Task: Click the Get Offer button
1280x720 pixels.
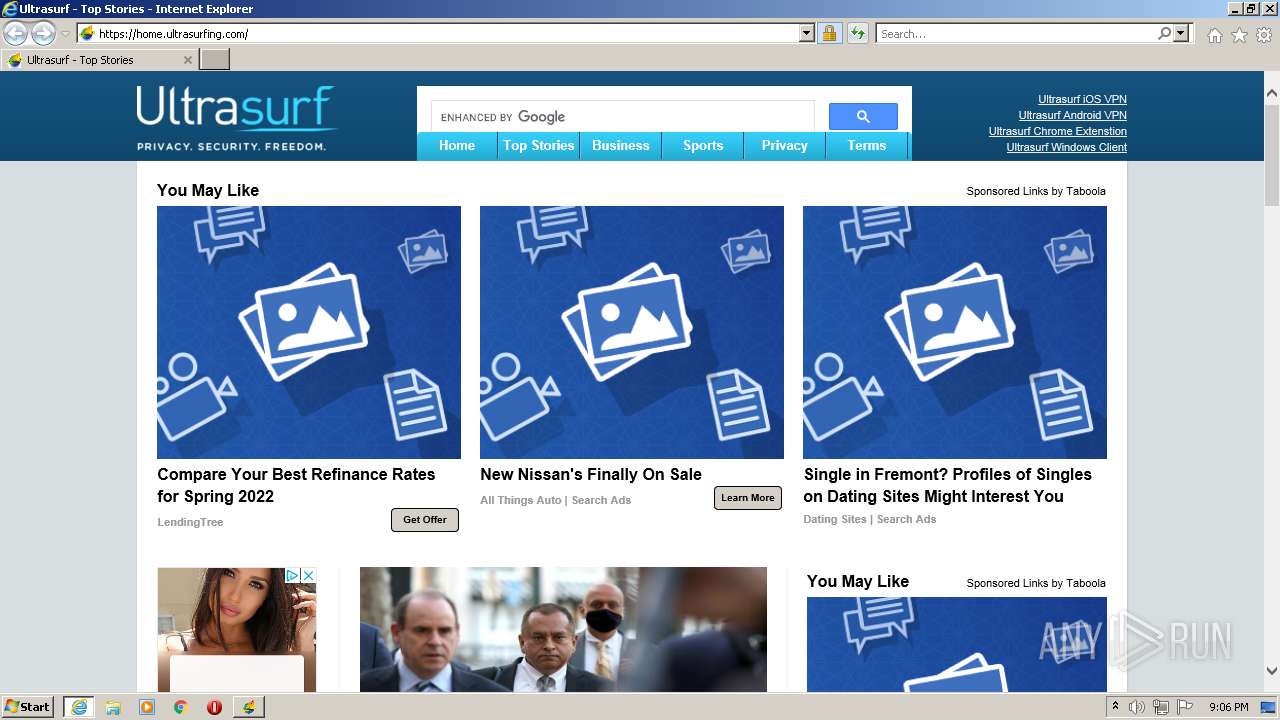Action: 425,520
